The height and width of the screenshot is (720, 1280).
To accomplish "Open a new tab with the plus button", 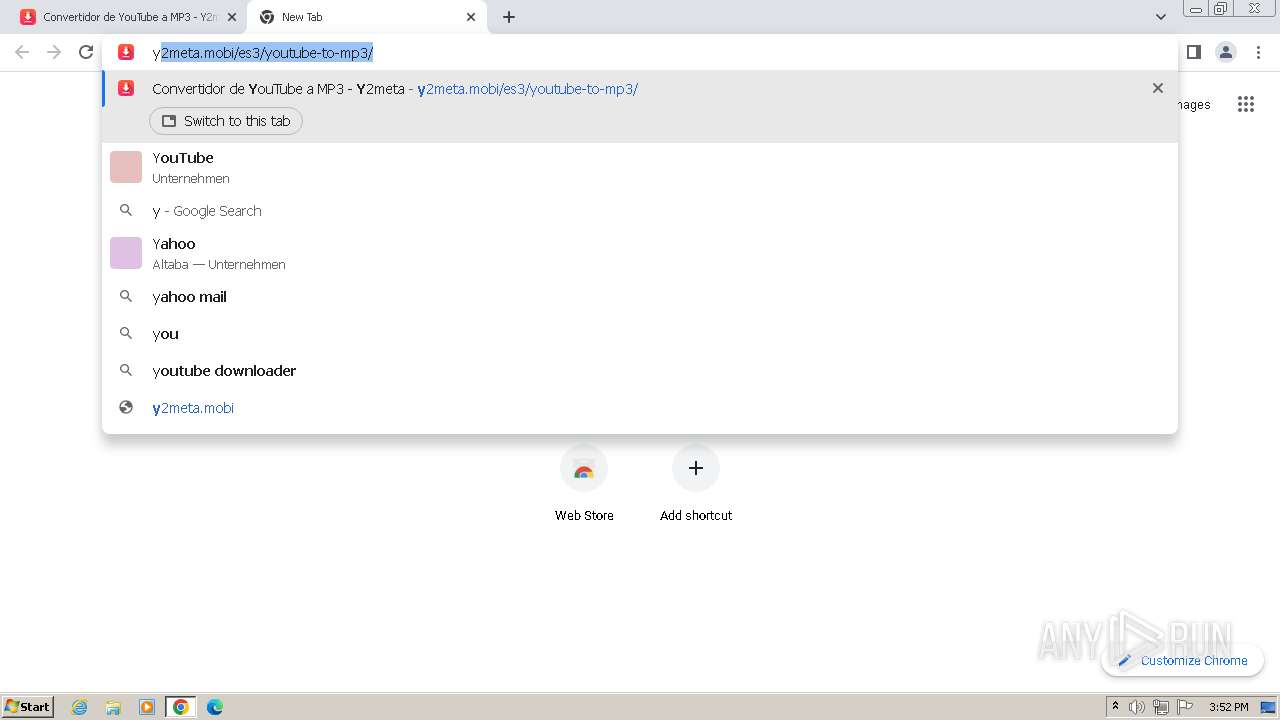I will pos(509,17).
